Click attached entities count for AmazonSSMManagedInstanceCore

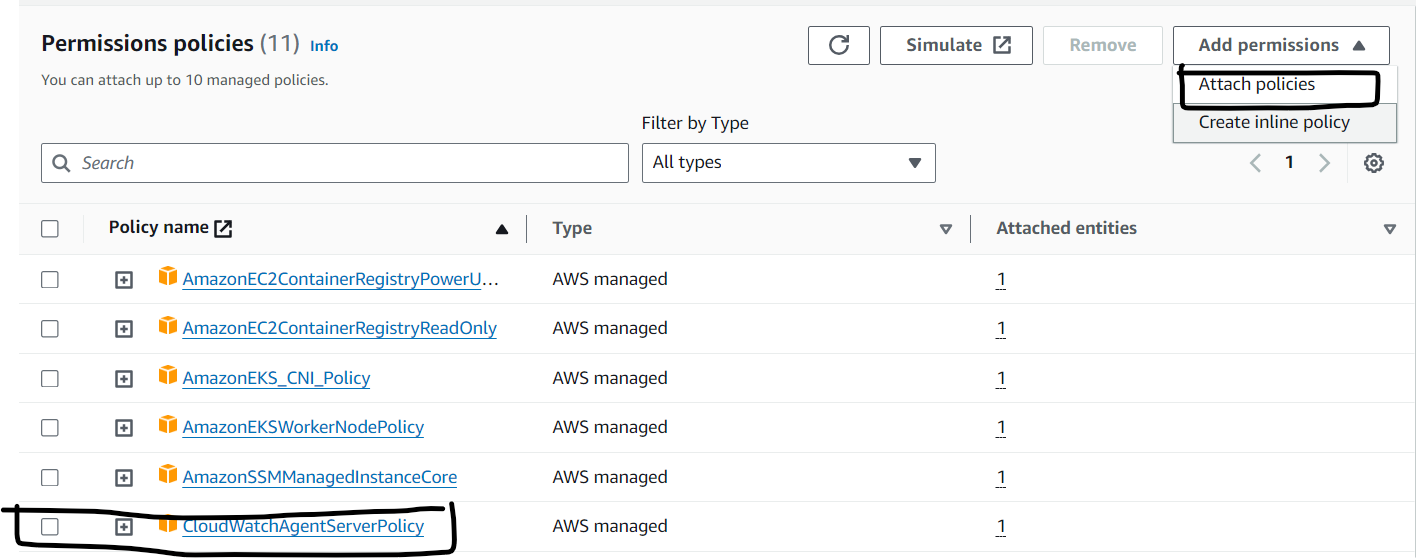click(1001, 478)
